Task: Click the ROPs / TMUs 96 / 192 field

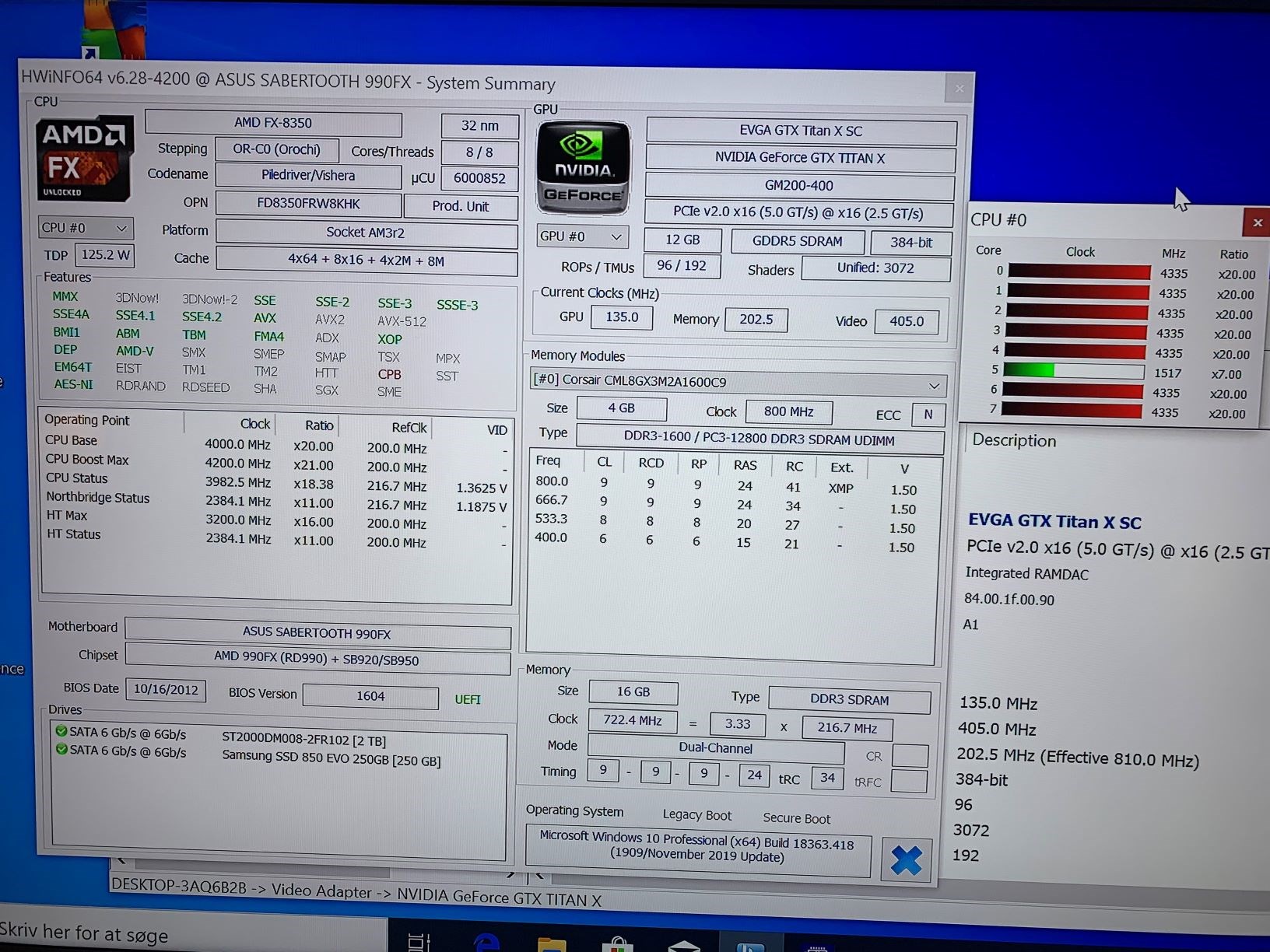Action: (x=682, y=266)
